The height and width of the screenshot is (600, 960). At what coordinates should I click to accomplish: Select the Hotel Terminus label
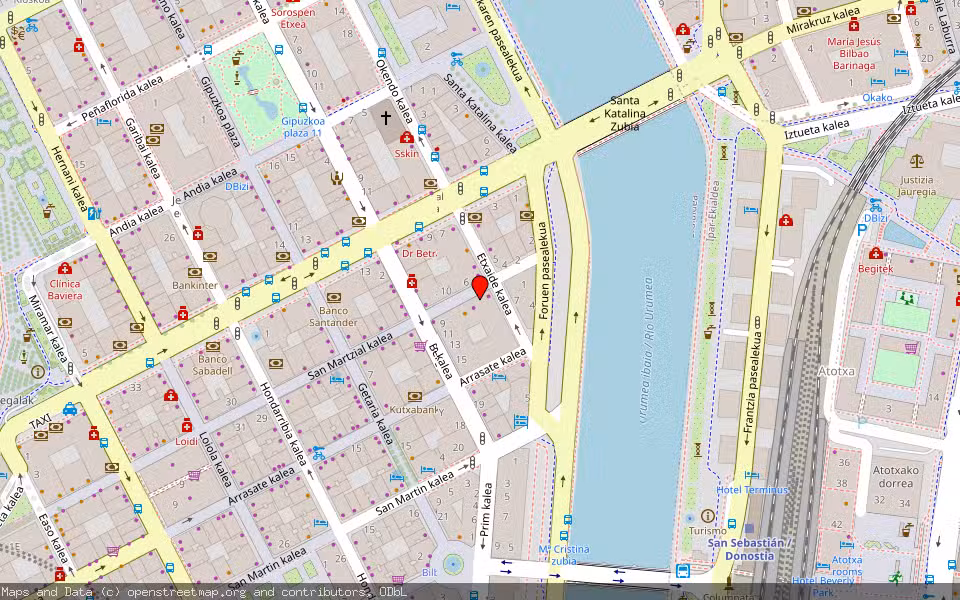[x=753, y=490]
